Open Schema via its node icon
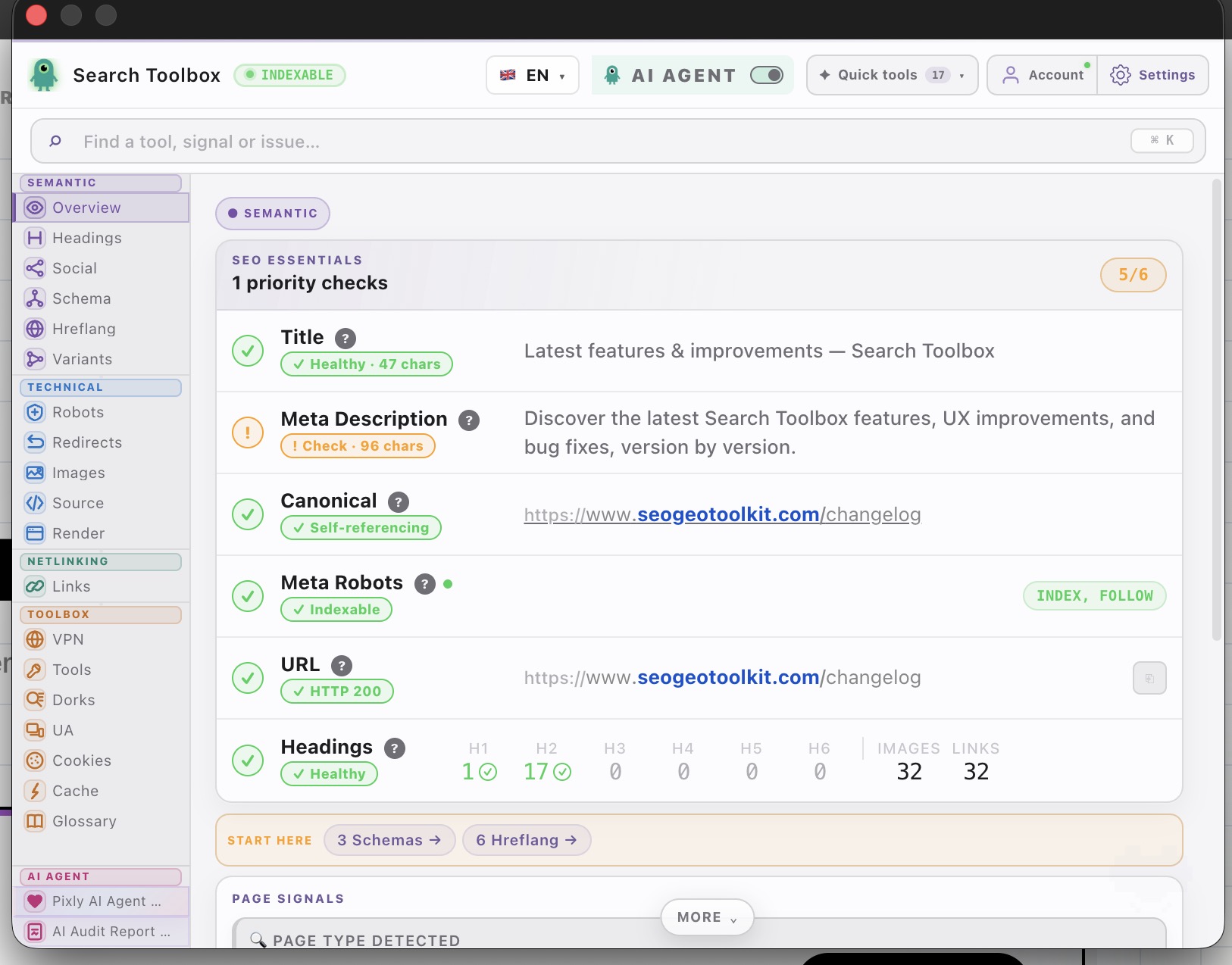Screen dimensions: 1232x965 coord(35,298)
